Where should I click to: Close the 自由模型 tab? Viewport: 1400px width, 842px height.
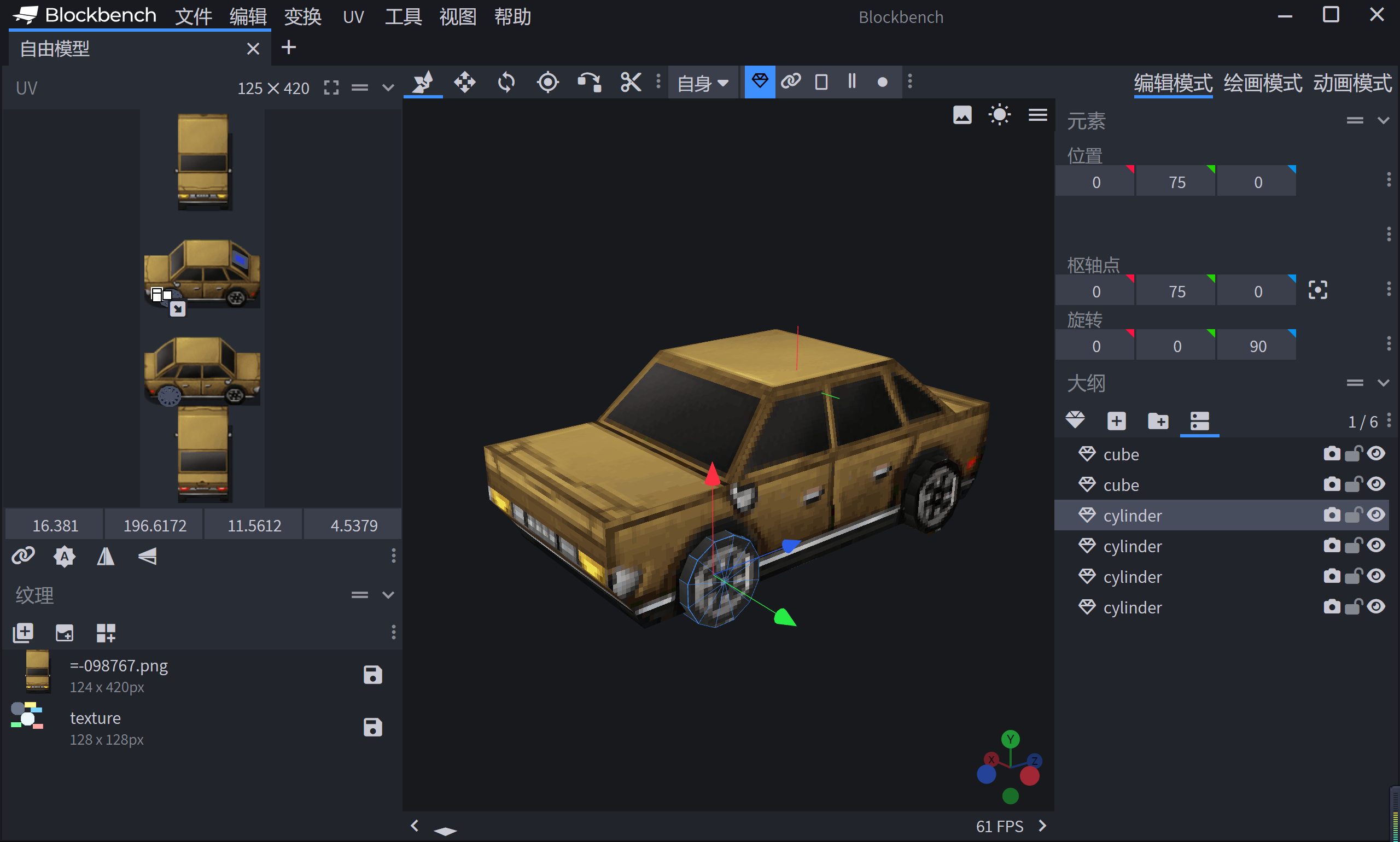253,49
